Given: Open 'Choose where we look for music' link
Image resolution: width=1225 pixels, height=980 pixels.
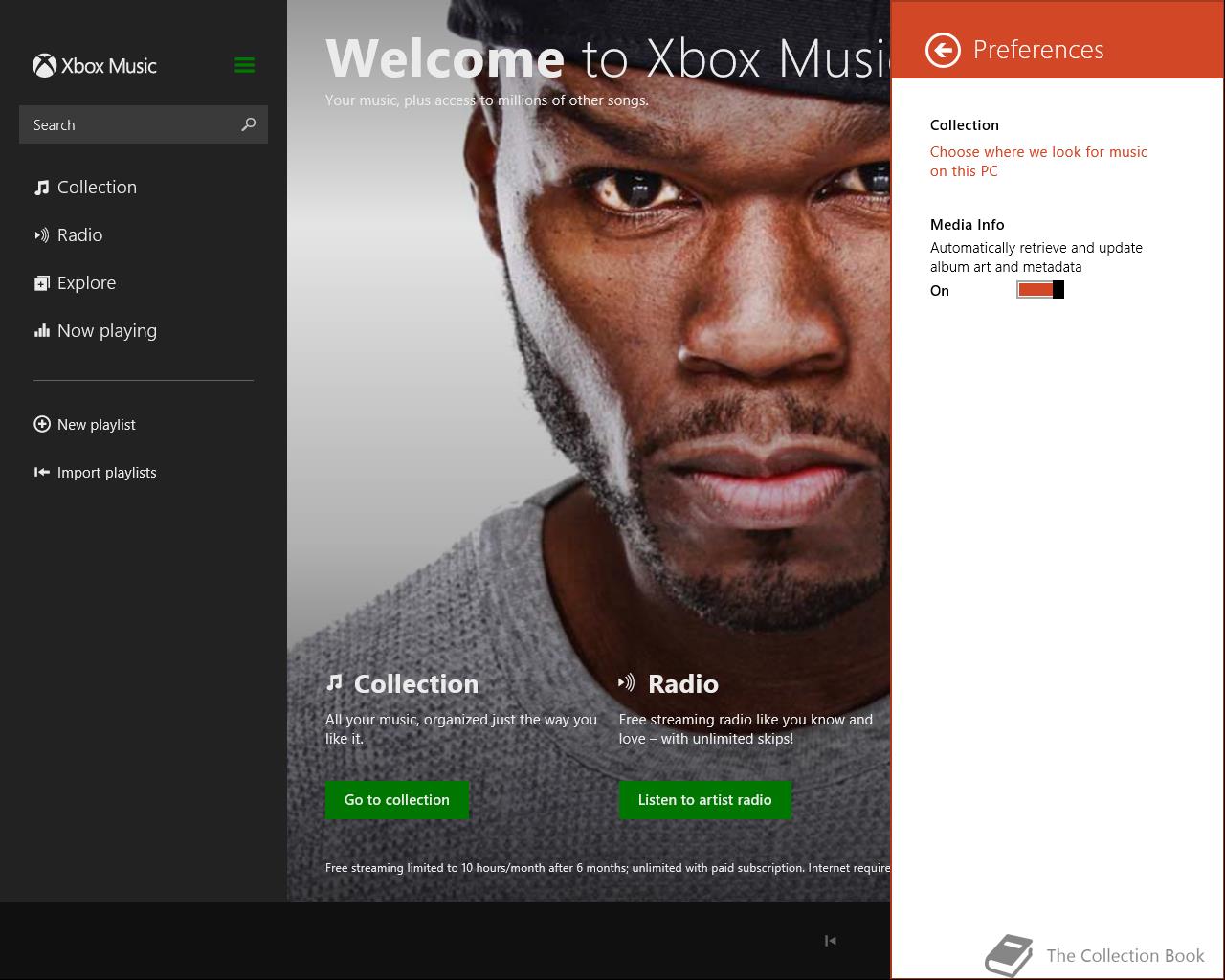Looking at the screenshot, I should (x=1038, y=161).
